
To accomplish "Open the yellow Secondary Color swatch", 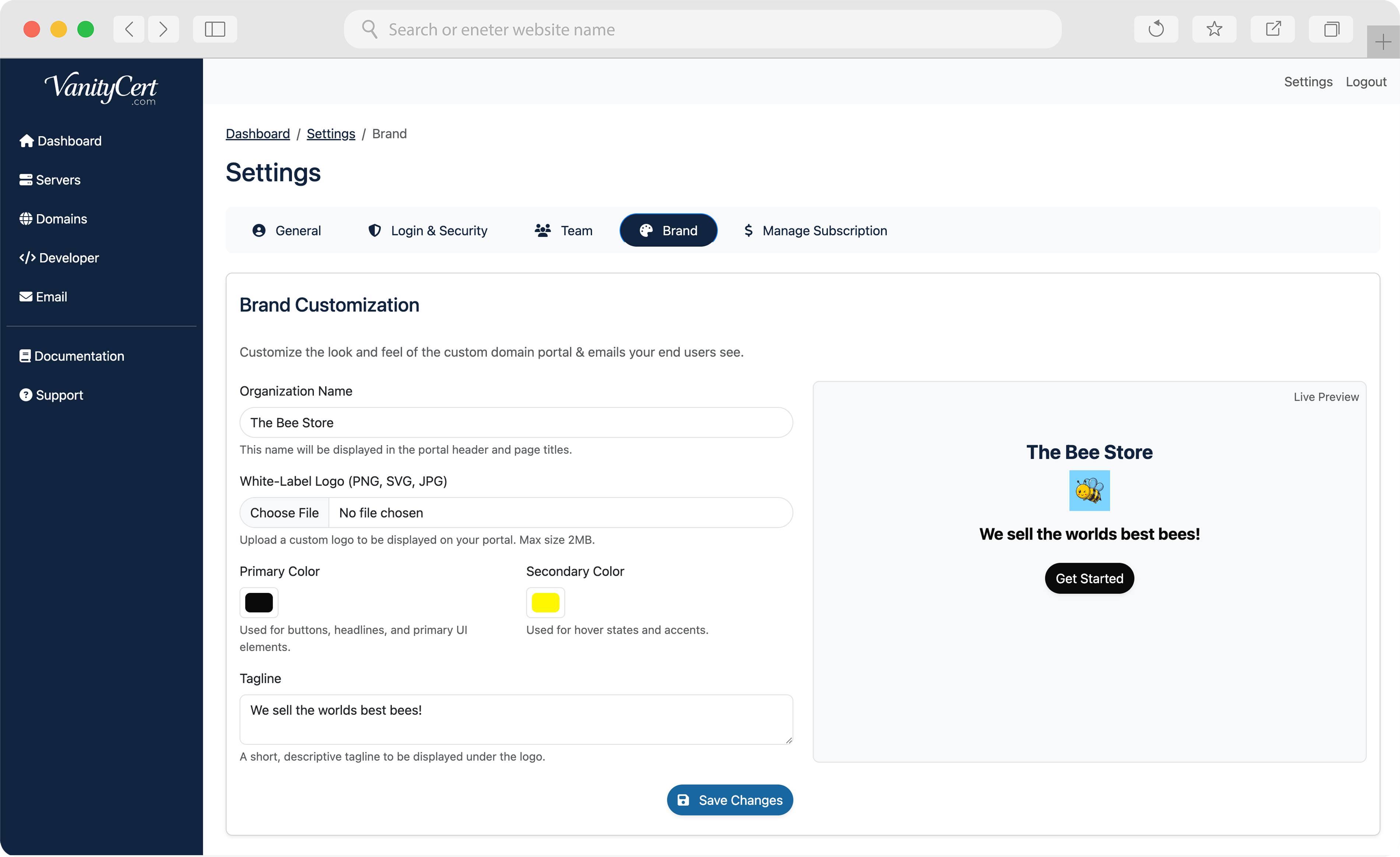I will (545, 603).
